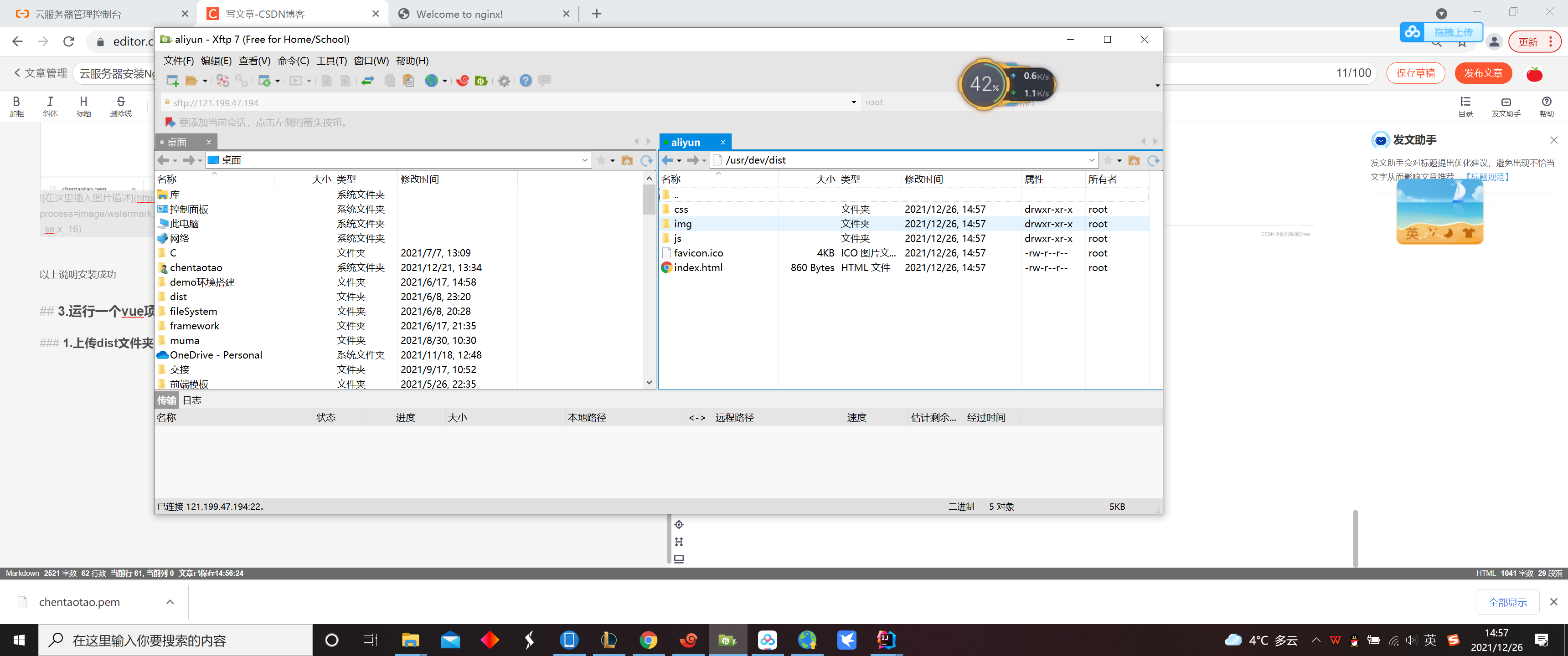This screenshot has height=656, width=1568.
Task: Click 全部显示 in the downloads bar
Action: point(1507,602)
